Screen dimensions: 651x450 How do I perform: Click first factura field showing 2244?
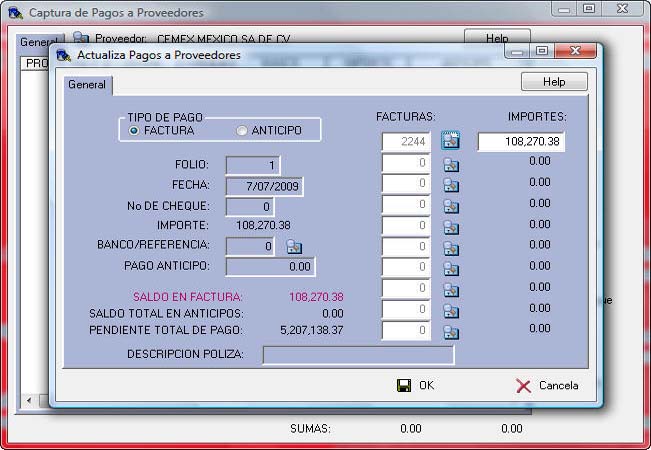(x=406, y=141)
